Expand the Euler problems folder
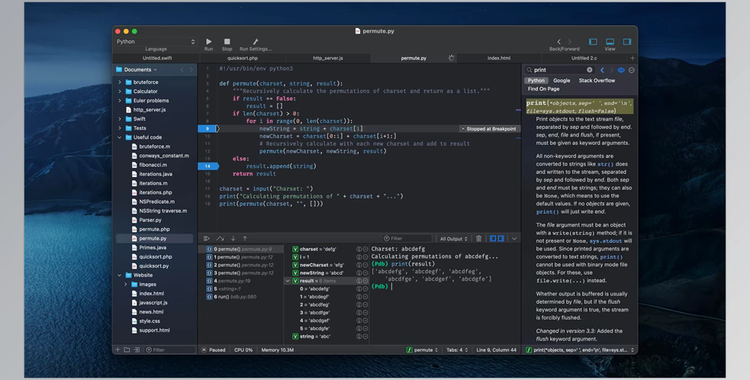 tap(120, 101)
